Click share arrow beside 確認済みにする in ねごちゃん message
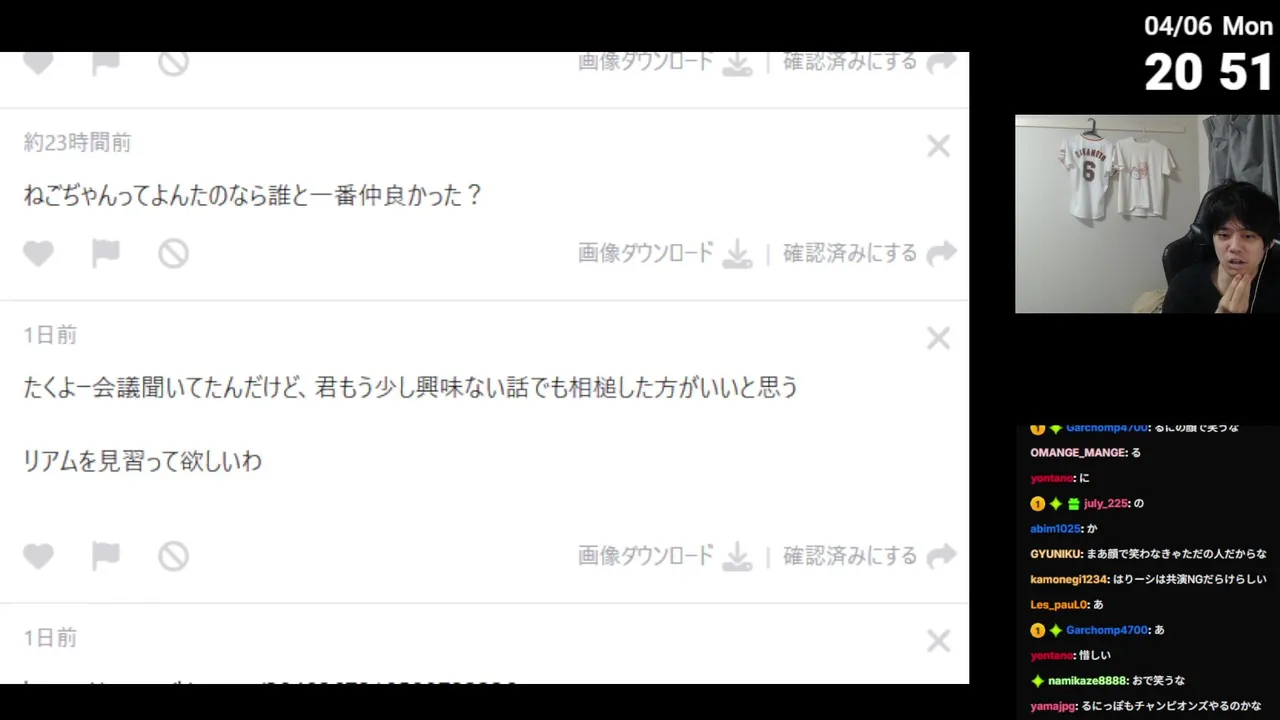Screen dimensions: 1280x720 pos(941,254)
